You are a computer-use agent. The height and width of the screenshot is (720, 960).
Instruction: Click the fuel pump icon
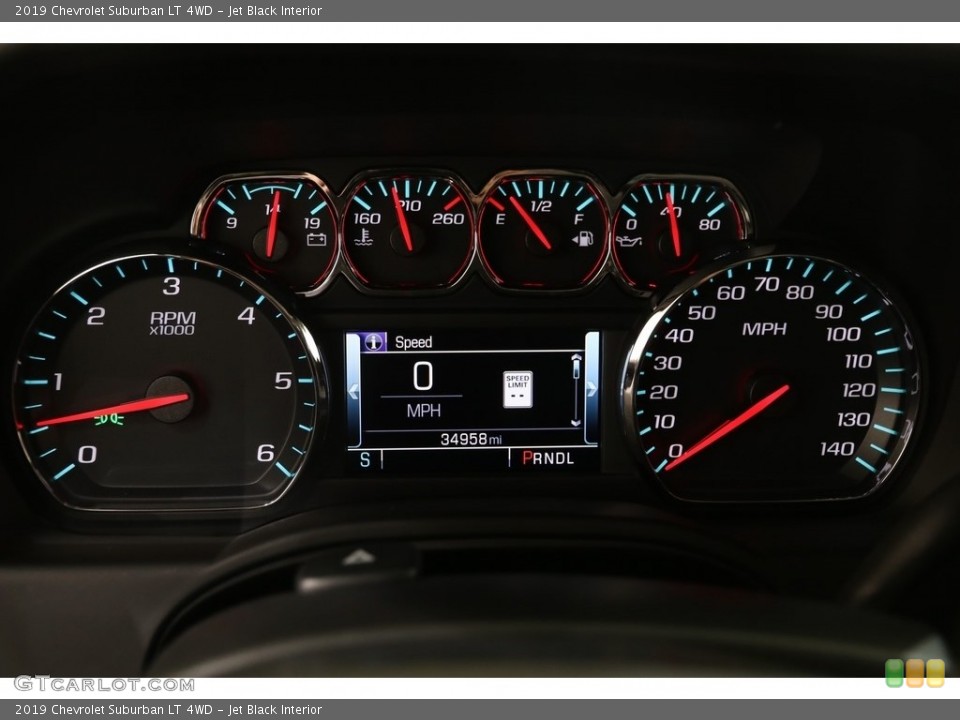pos(583,238)
